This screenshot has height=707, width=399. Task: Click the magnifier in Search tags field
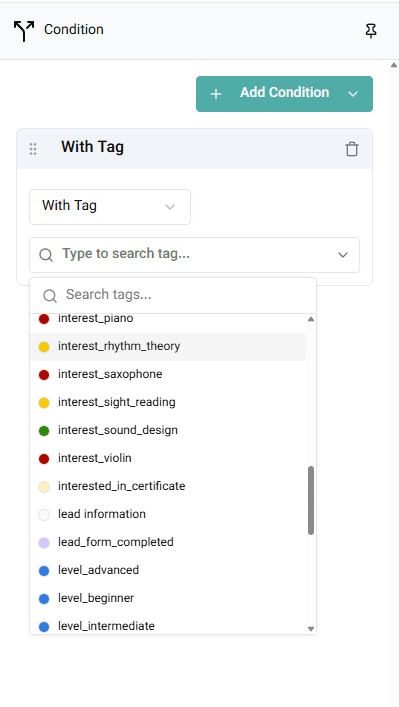pyautogui.click(x=50, y=296)
